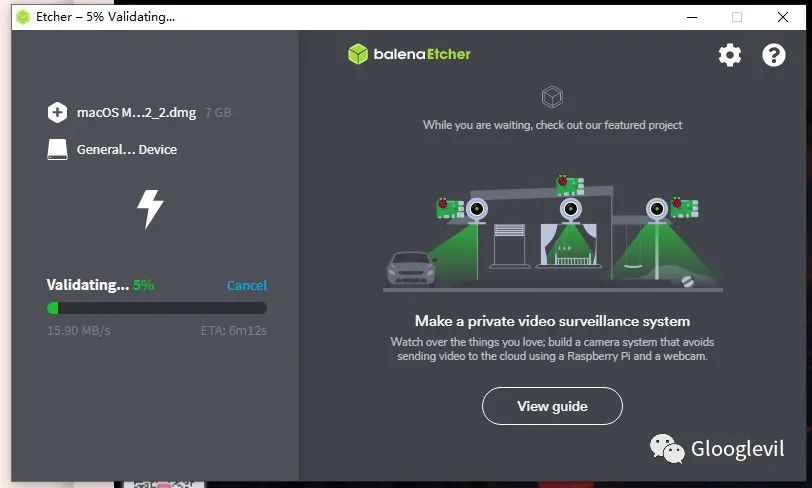This screenshot has height=488, width=812.
Task: Click the 7 GB image size text
Action: [x=218, y=112]
